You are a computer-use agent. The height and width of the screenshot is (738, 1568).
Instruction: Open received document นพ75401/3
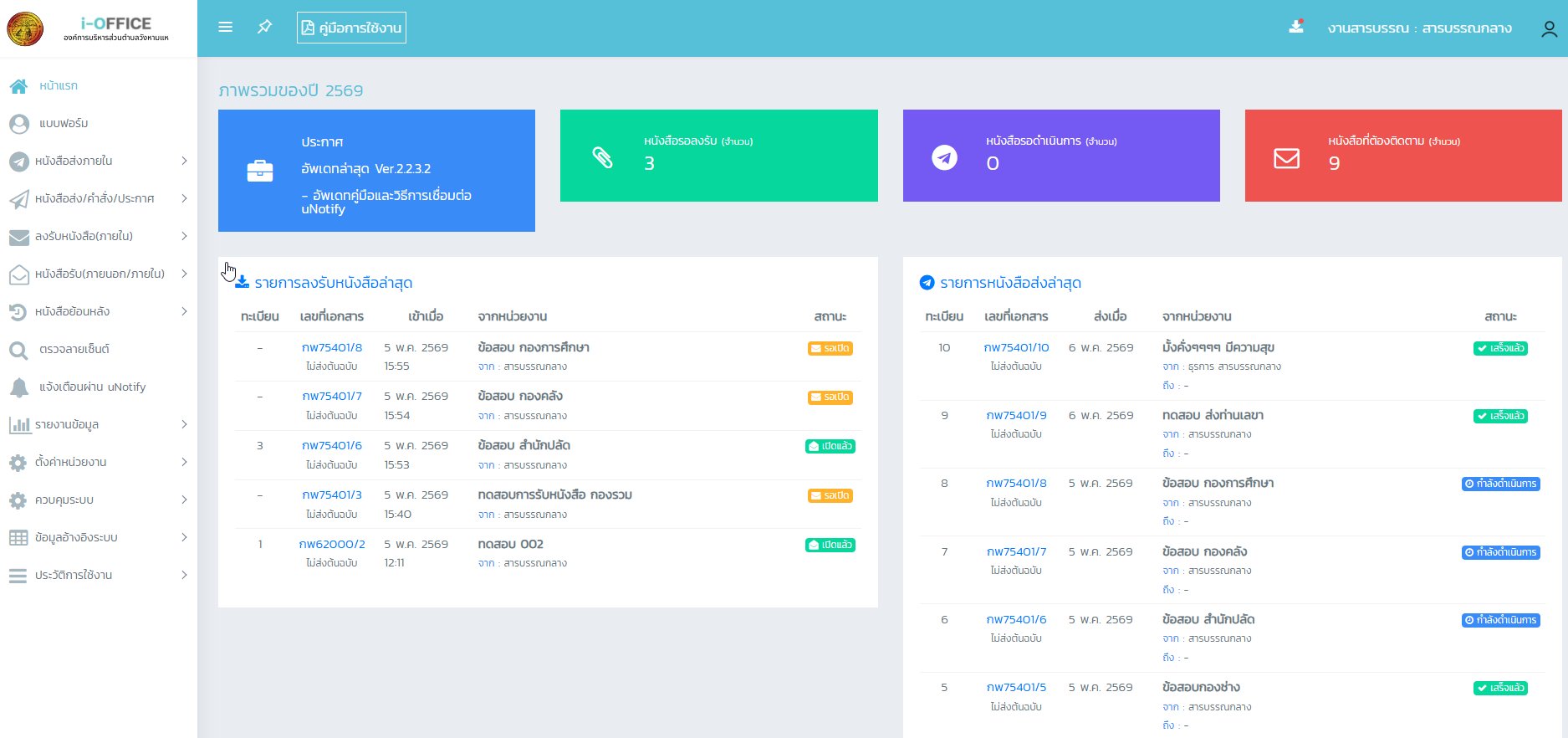(x=332, y=495)
